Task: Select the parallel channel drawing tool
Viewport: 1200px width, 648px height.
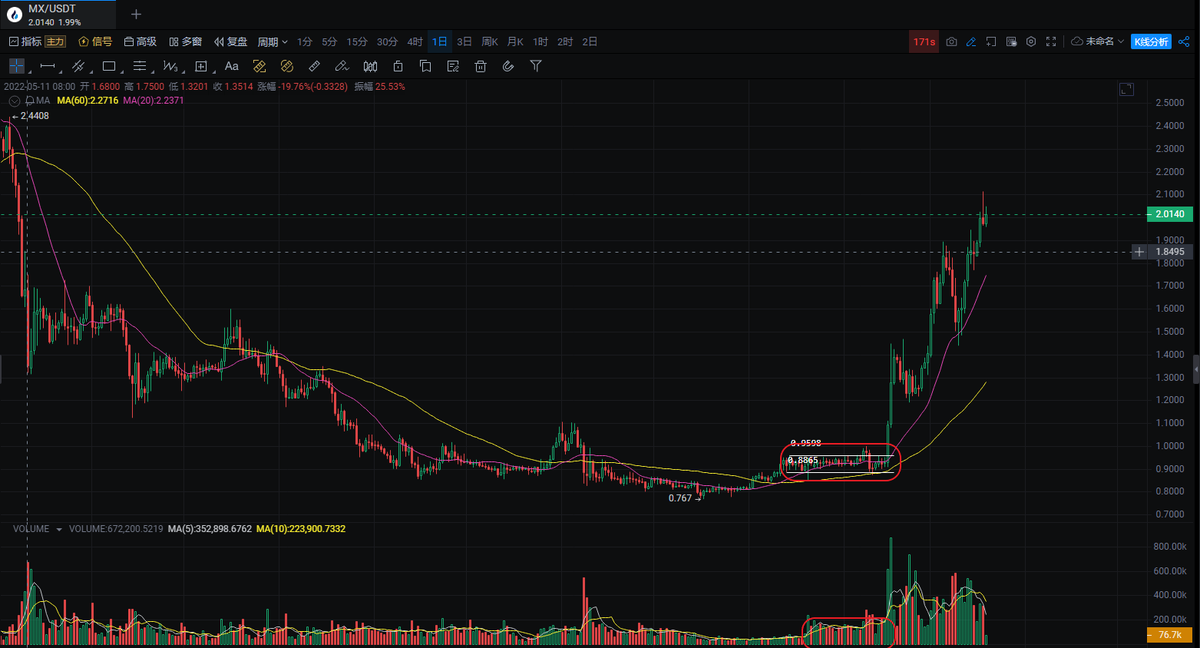Action: [78, 66]
